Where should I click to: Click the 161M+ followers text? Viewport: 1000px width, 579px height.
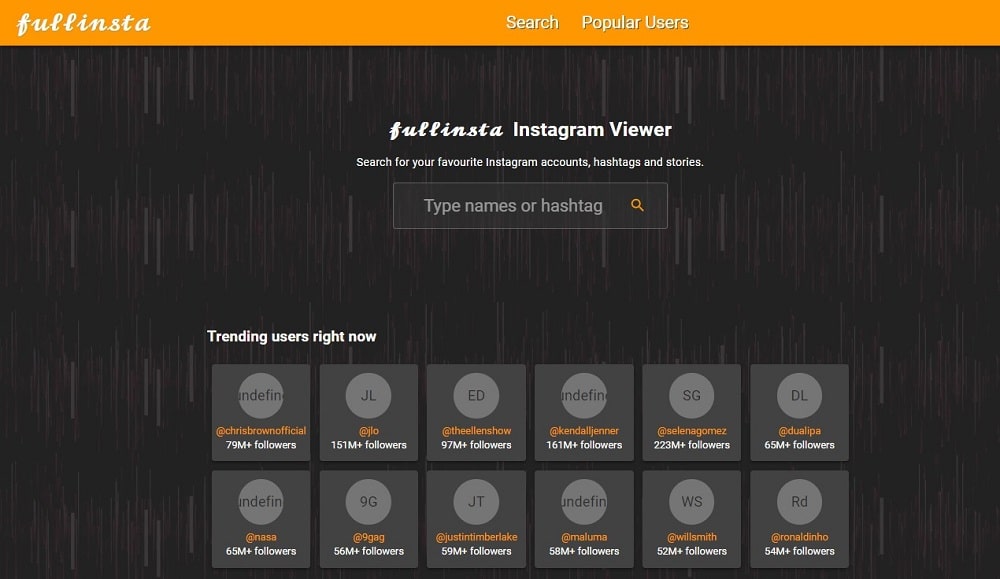click(x=584, y=445)
